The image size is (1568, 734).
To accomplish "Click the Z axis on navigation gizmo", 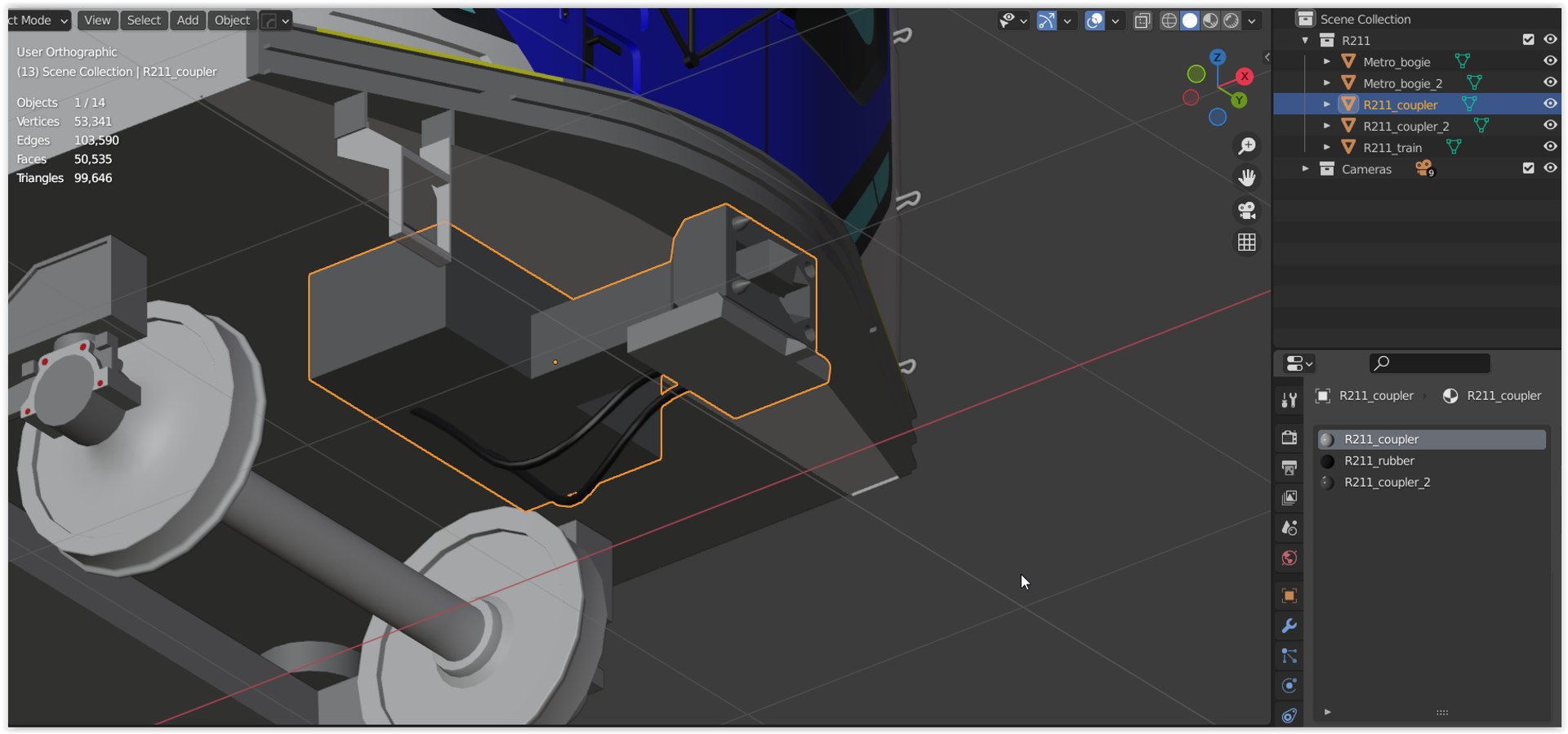I will click(1217, 57).
